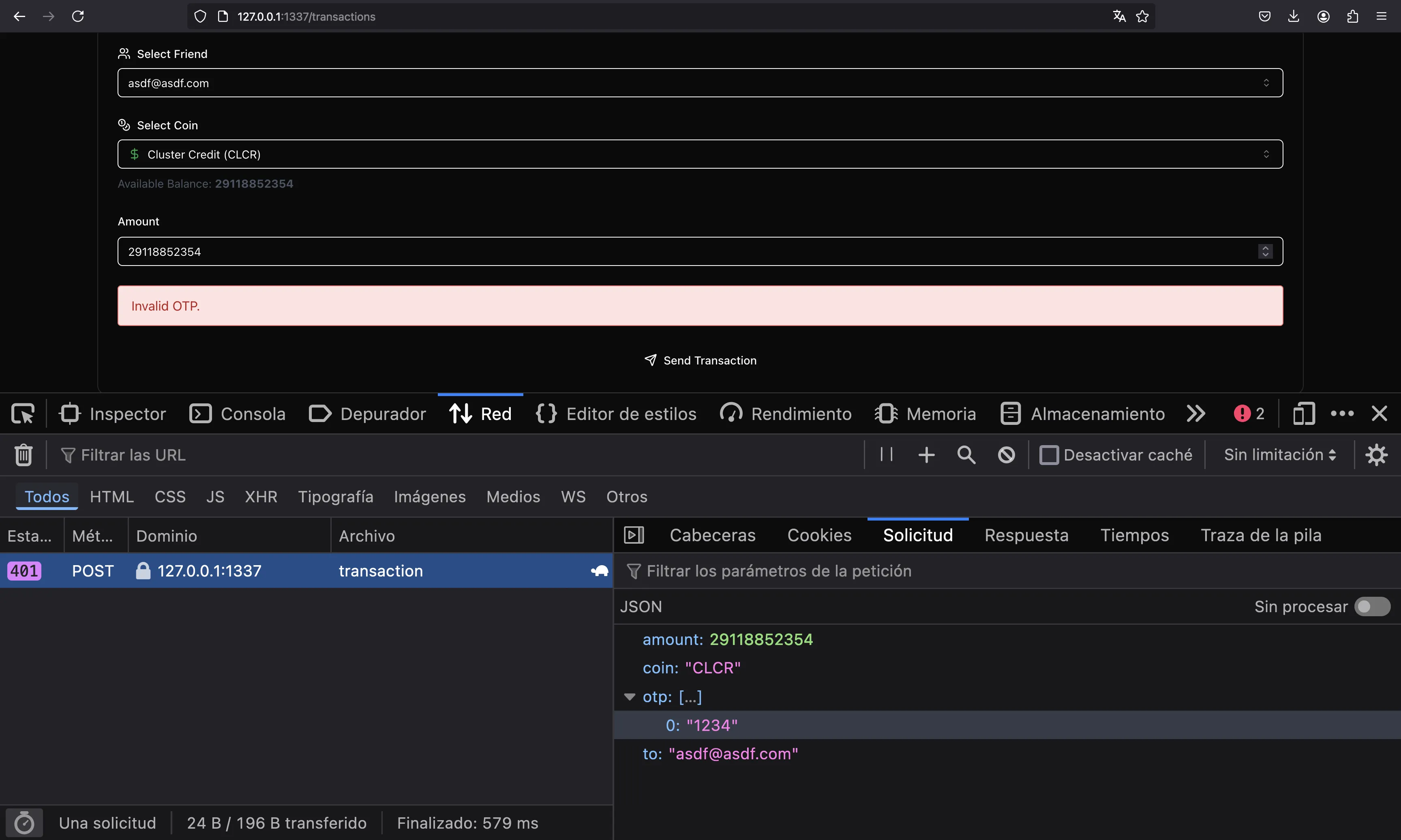Show the Traza de la pila tab
Screen dimensions: 1401x840
(x=1261, y=535)
